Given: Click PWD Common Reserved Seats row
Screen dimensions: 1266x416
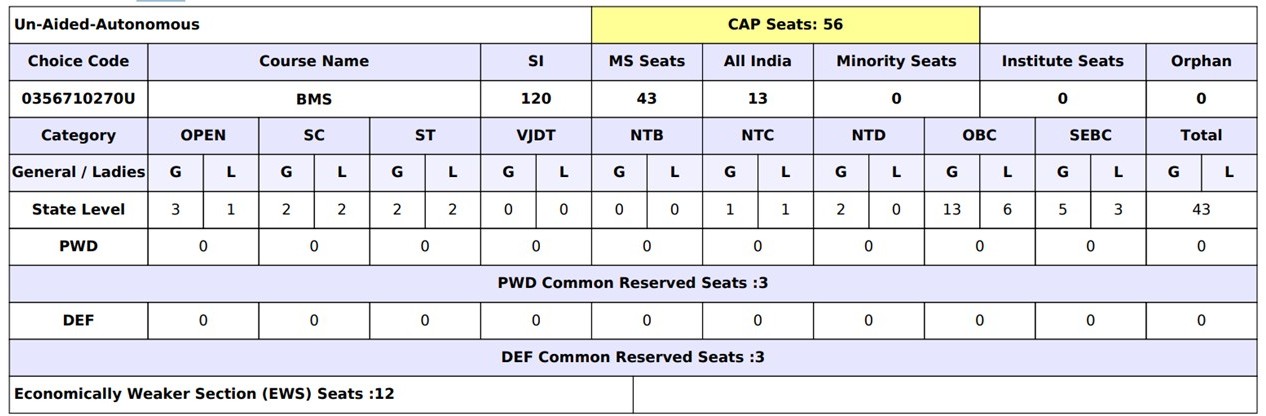Looking at the screenshot, I should tap(632, 283).
